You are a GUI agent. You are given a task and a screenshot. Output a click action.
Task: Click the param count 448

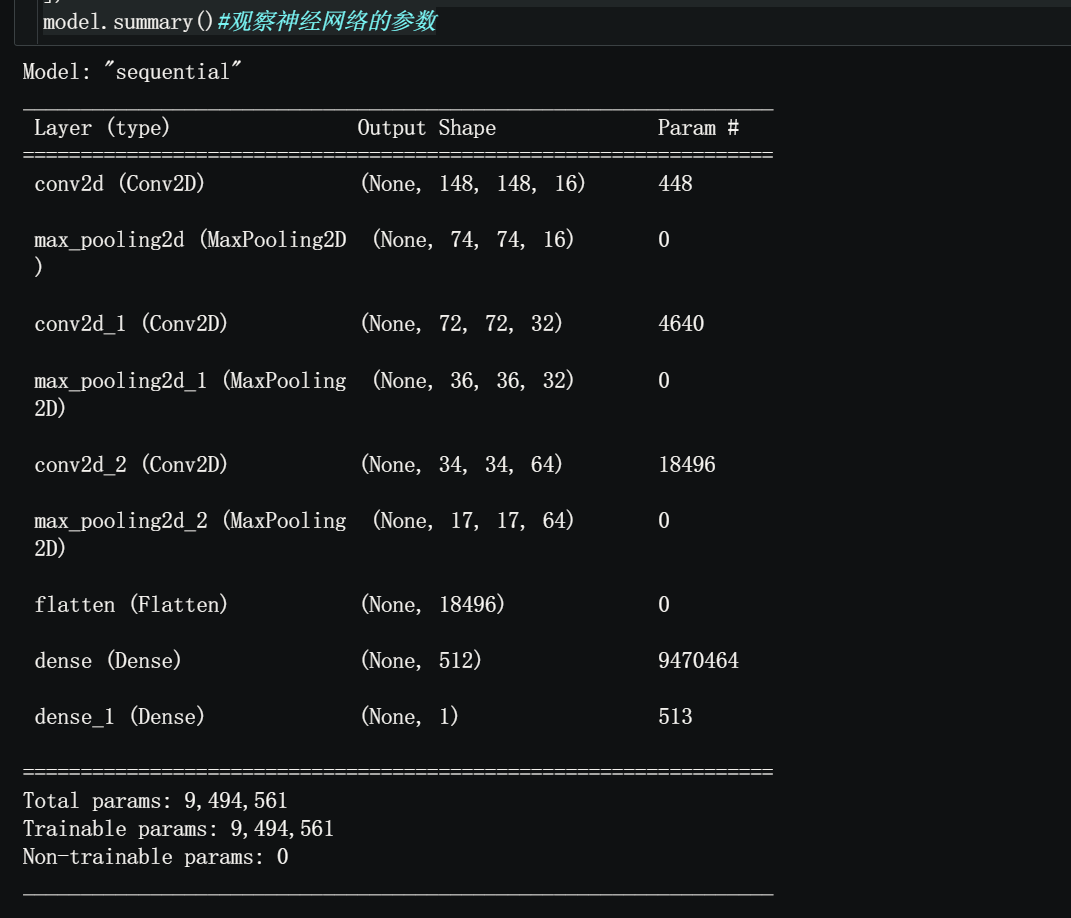click(x=676, y=184)
